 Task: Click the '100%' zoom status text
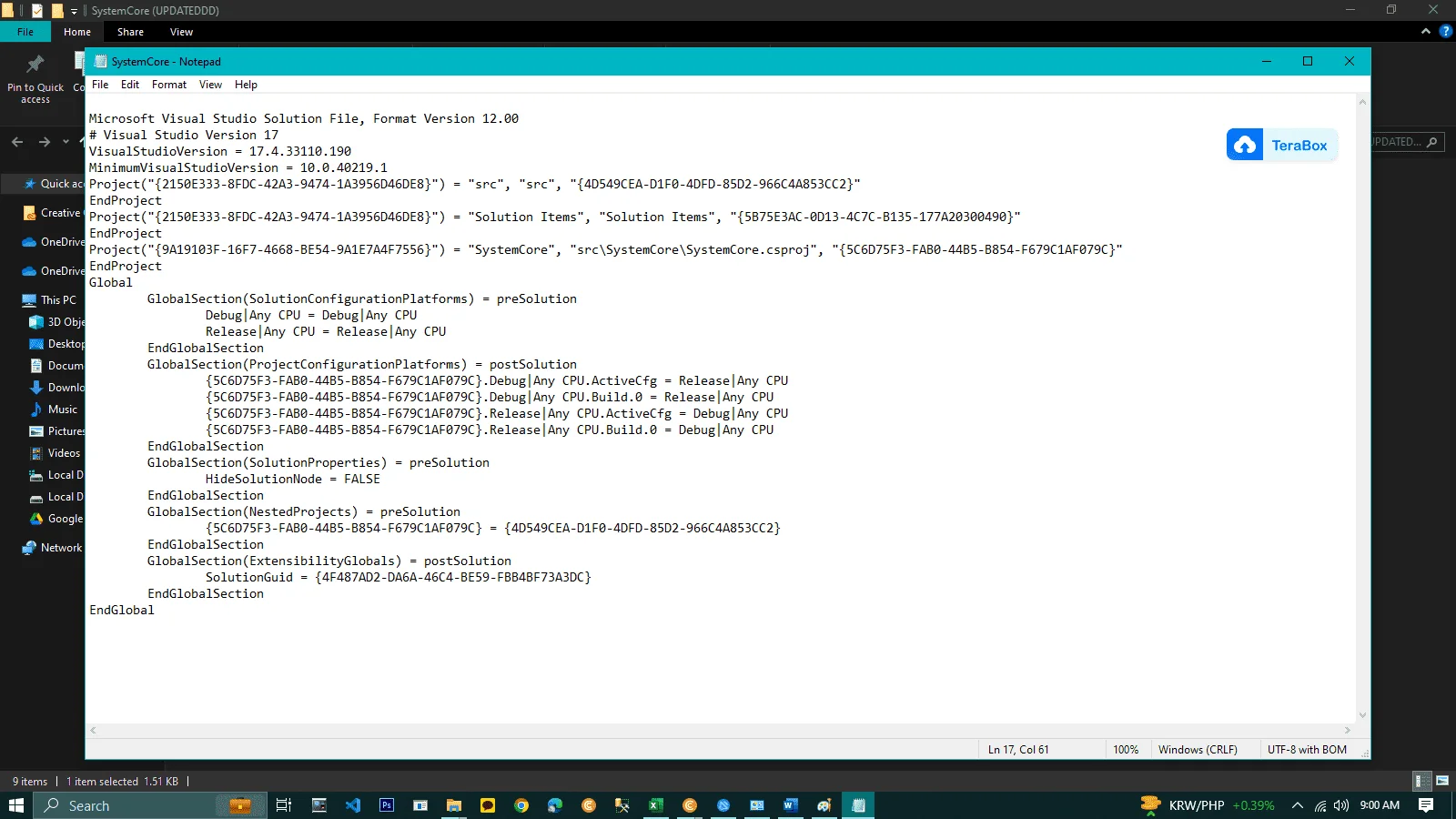[x=1126, y=750]
